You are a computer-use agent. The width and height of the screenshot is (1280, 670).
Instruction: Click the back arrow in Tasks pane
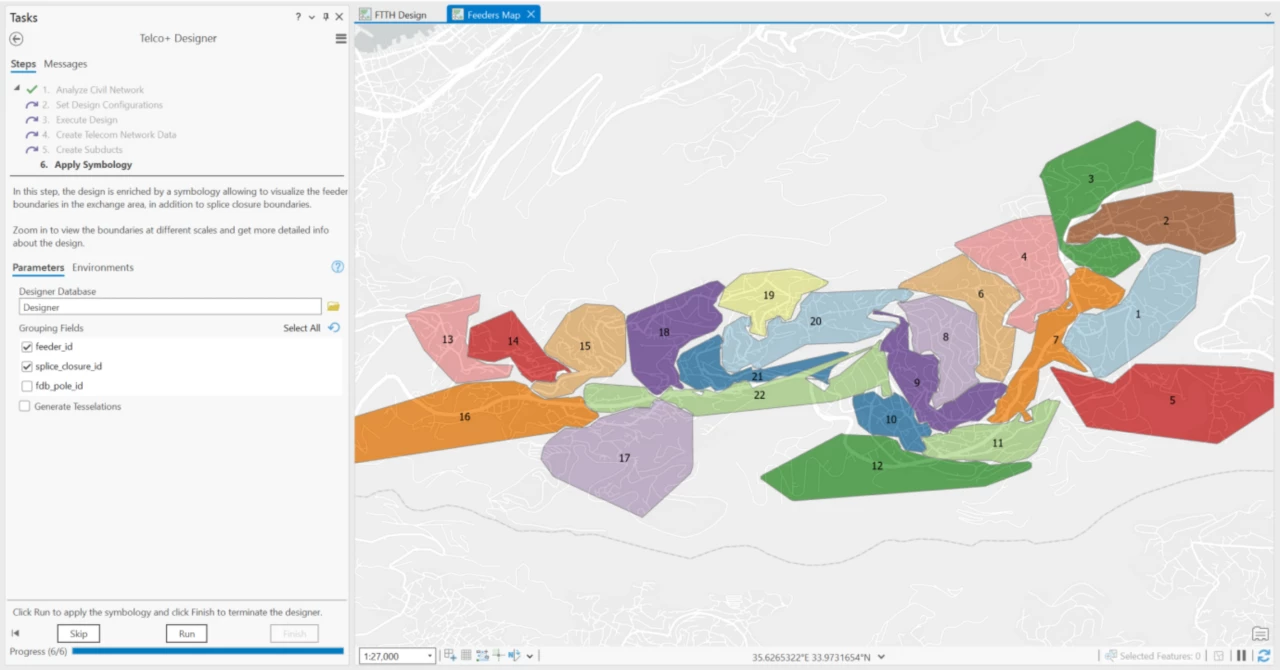[16, 39]
